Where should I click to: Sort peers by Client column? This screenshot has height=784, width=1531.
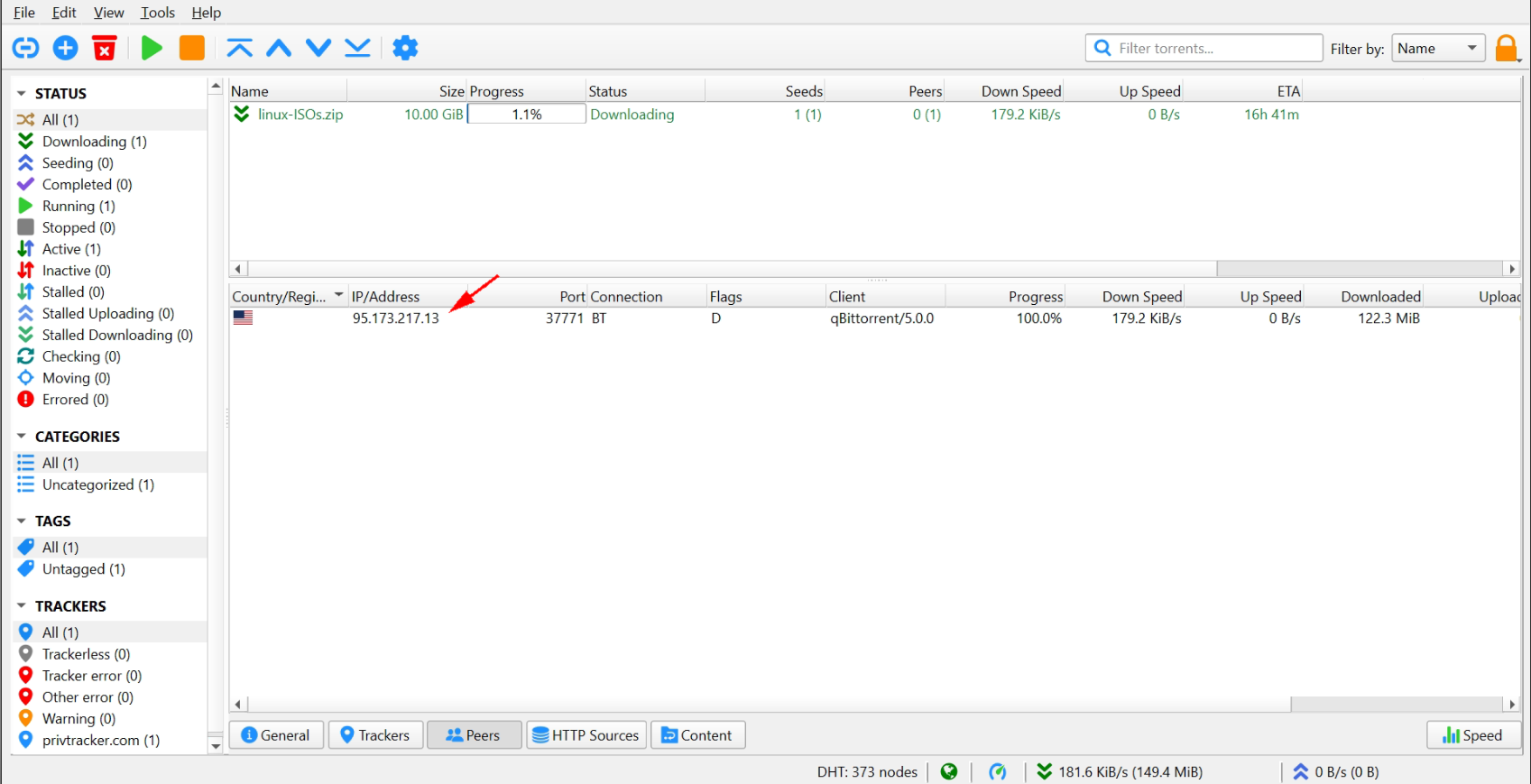coord(886,297)
